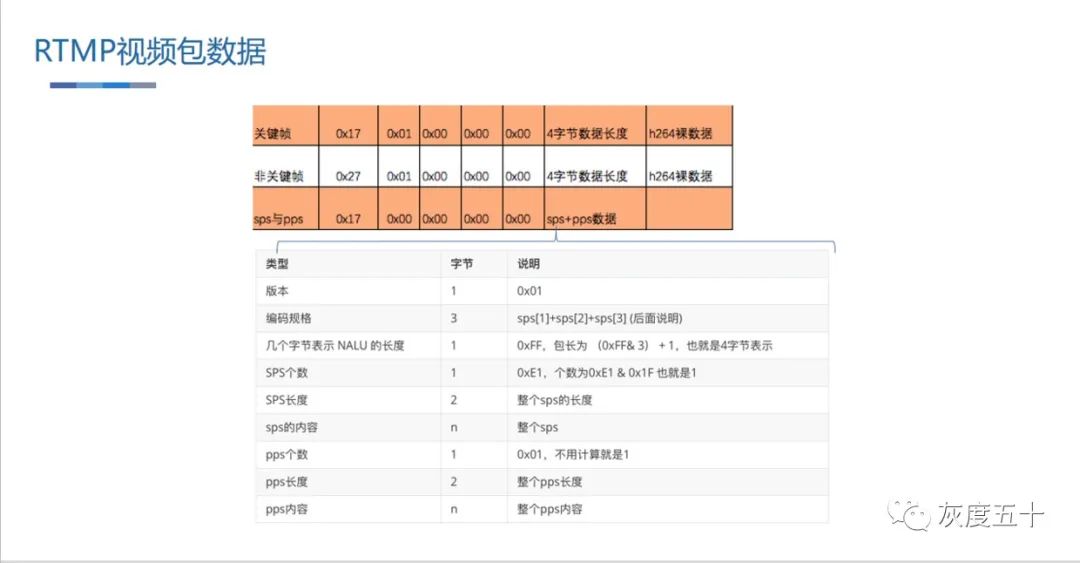The height and width of the screenshot is (563, 1080).
Task: Select the 整个pps内容 description cell
Action: pos(550,509)
